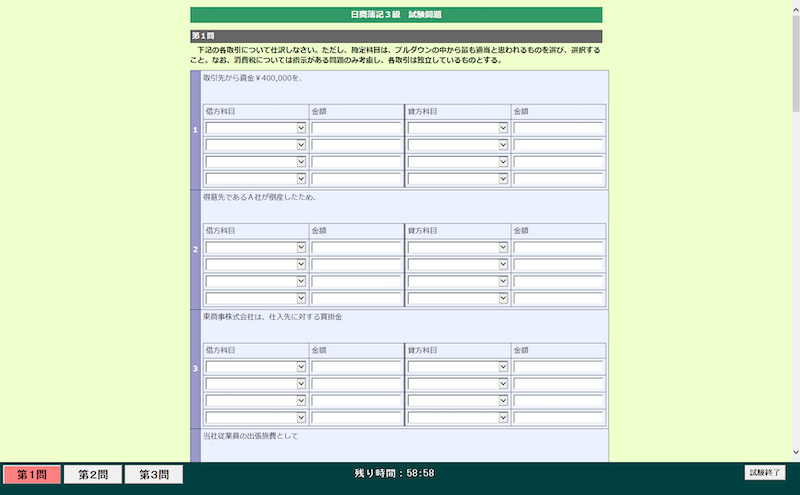Focus question 2 third-row credit 金額 field

tap(559, 281)
